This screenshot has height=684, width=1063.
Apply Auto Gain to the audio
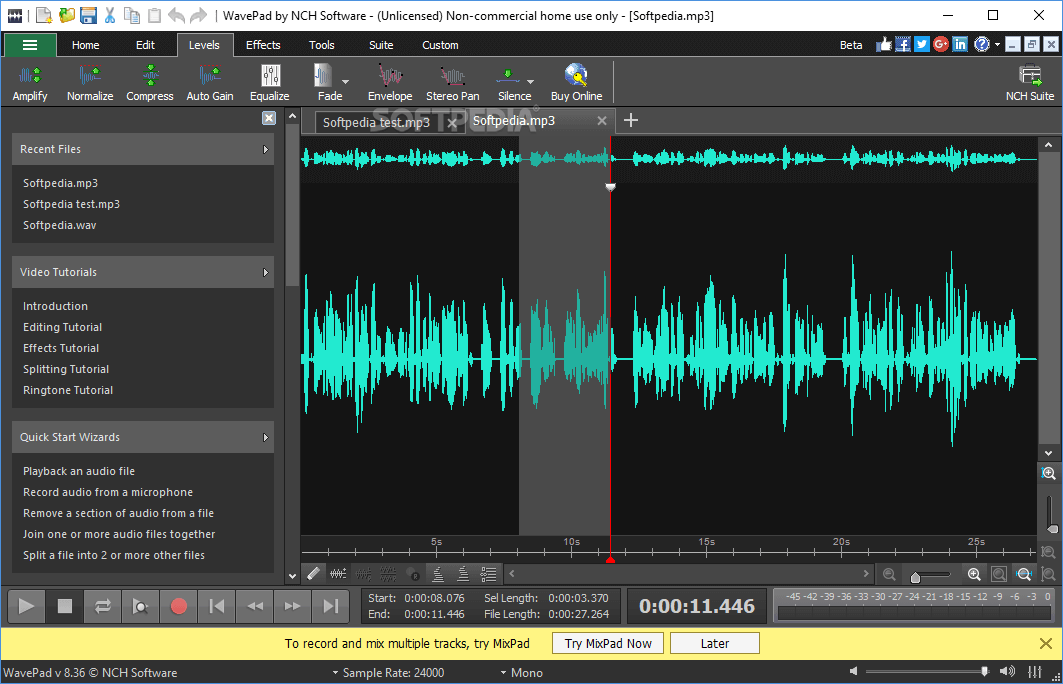[x=209, y=83]
